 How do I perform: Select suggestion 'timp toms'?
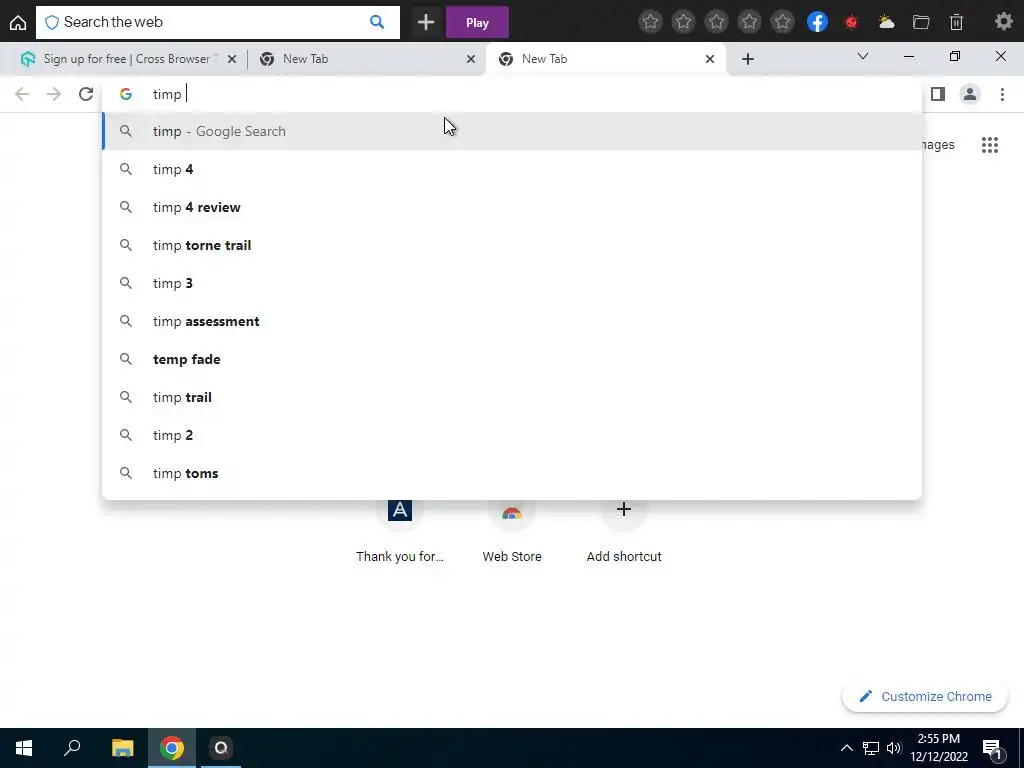[x=512, y=473]
